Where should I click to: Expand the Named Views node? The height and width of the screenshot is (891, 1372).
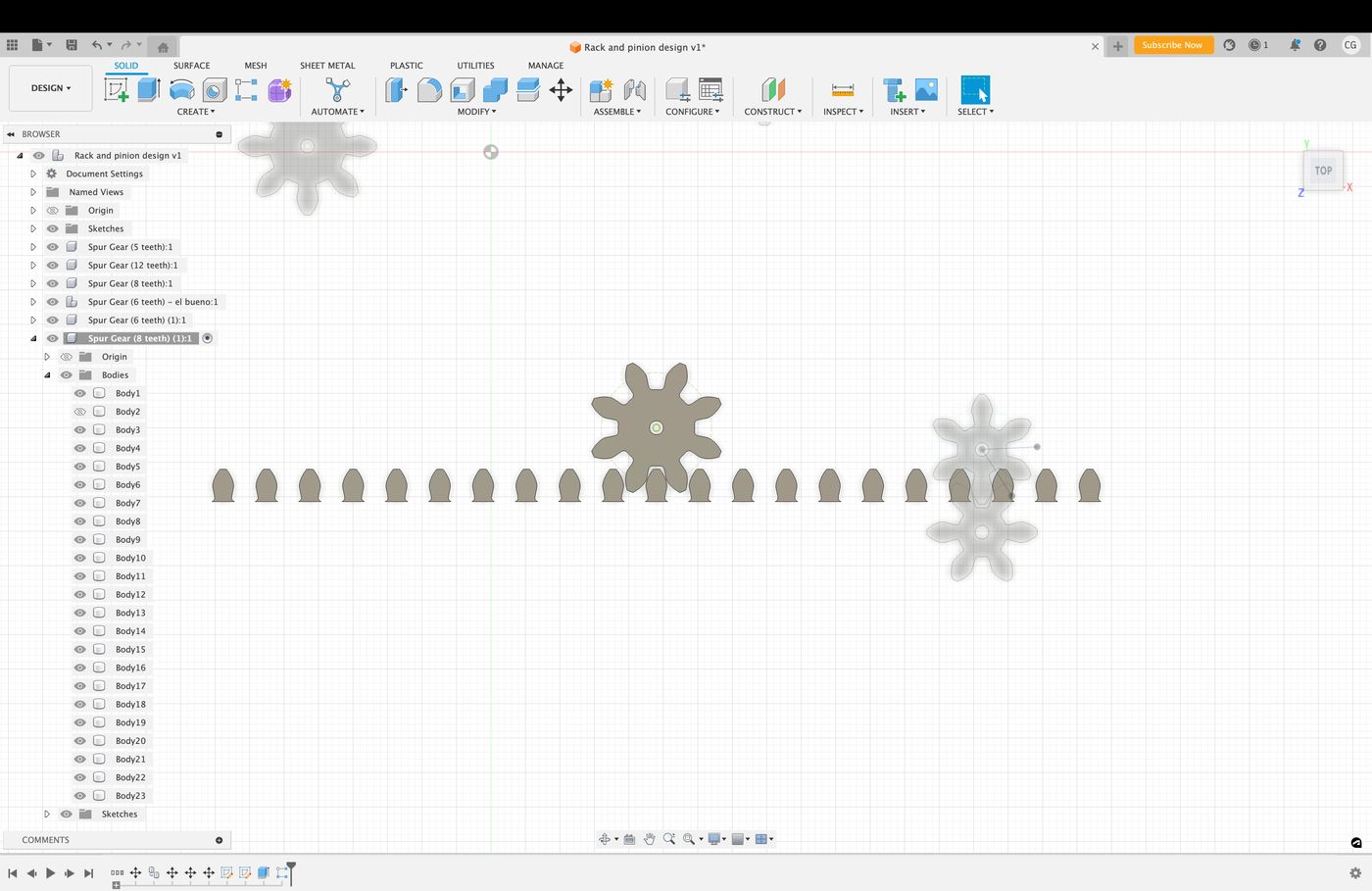tap(33, 192)
